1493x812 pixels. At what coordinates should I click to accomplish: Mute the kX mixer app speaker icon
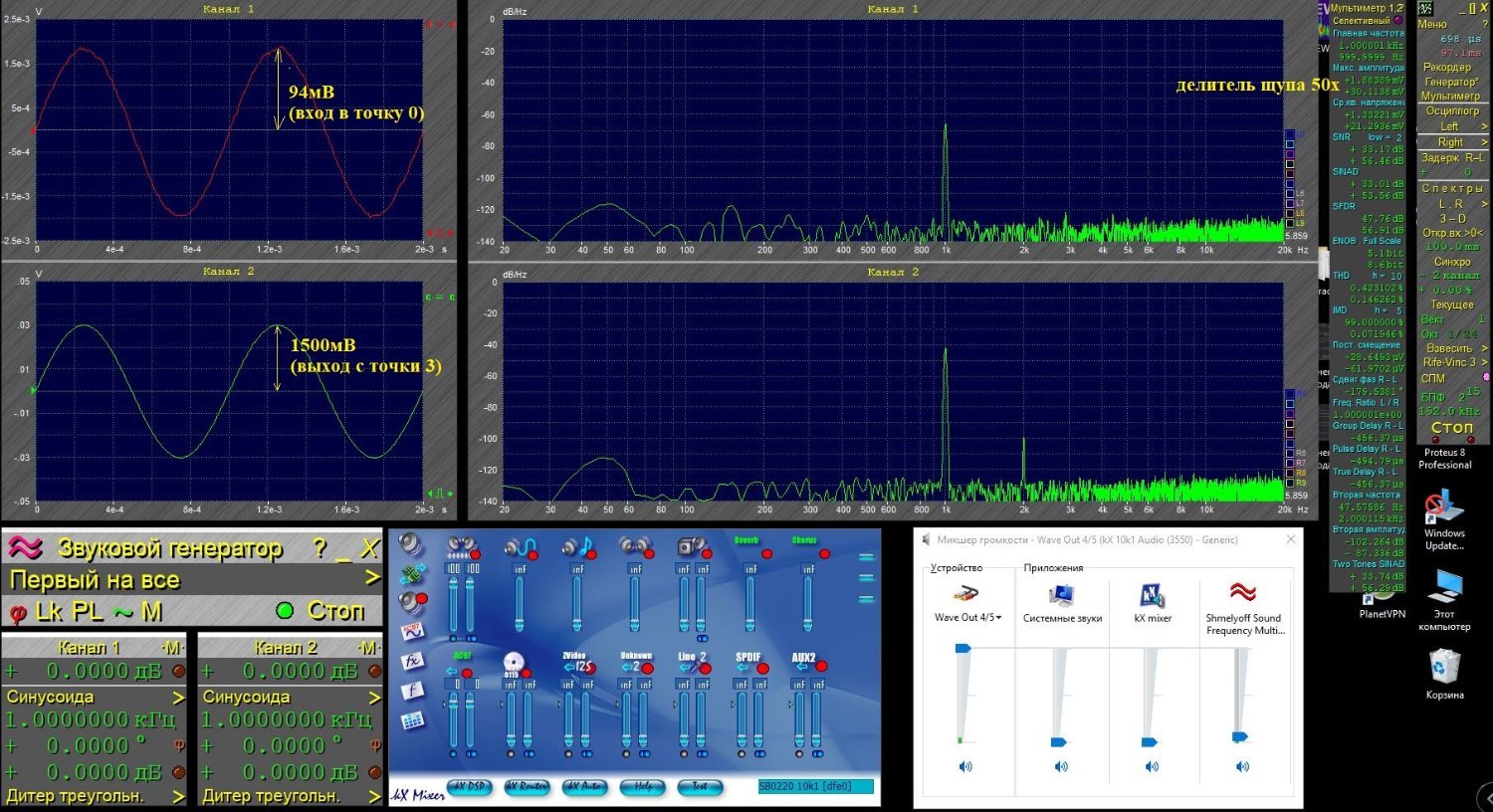[x=1152, y=766]
